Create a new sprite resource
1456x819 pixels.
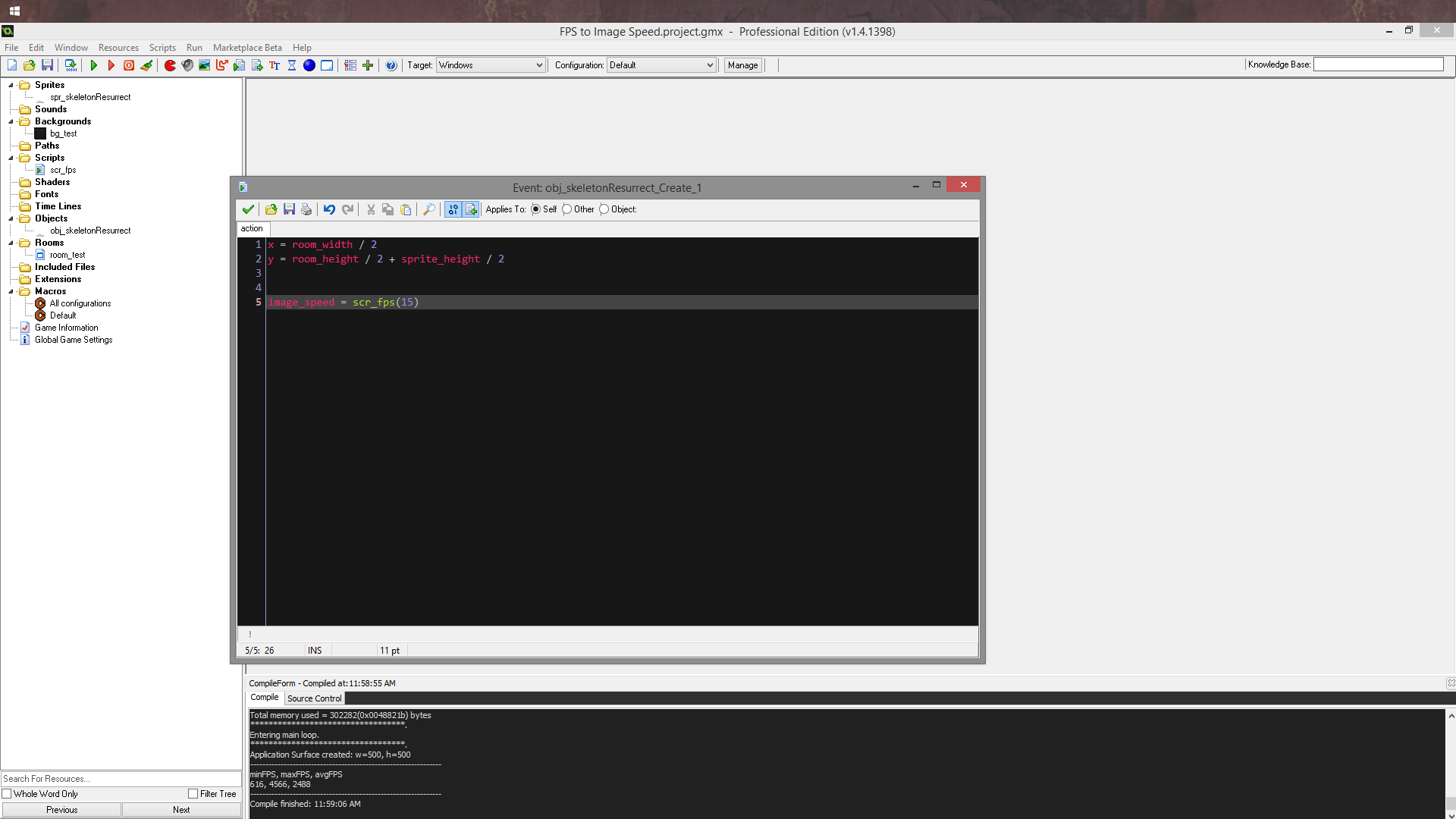(171, 65)
